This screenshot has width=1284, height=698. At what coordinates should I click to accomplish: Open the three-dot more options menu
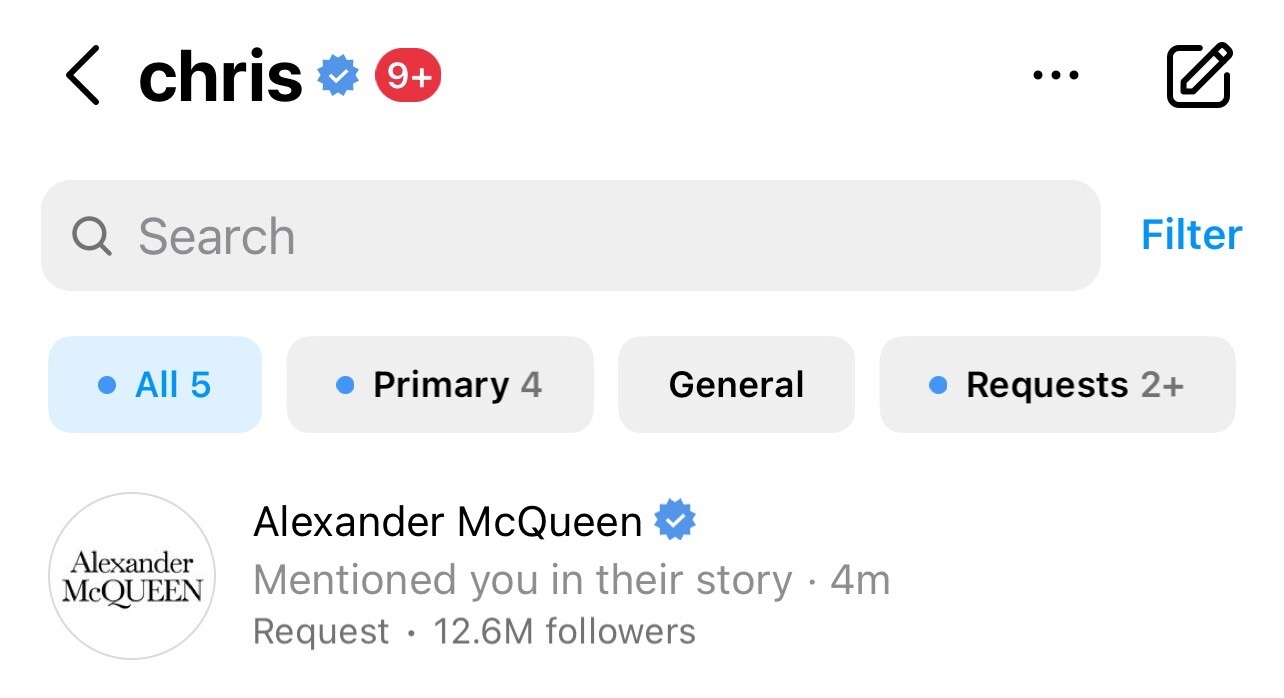click(x=1055, y=75)
